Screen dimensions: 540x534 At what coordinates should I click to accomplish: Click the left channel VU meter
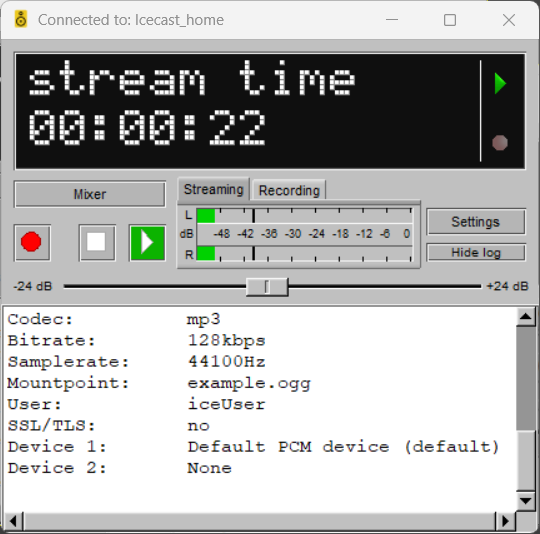tap(304, 216)
